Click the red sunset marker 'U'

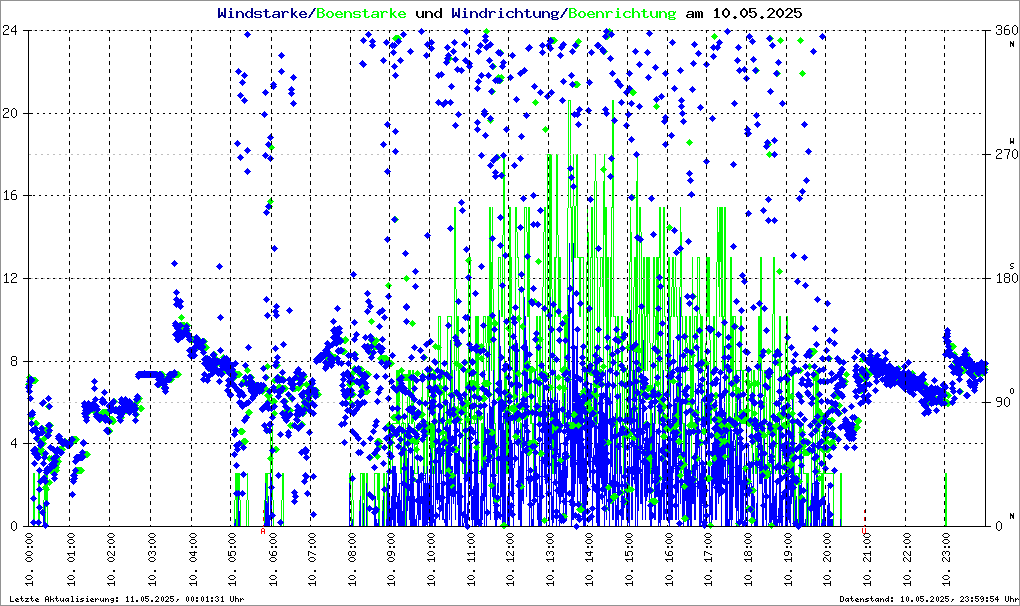pyautogui.click(x=864, y=531)
